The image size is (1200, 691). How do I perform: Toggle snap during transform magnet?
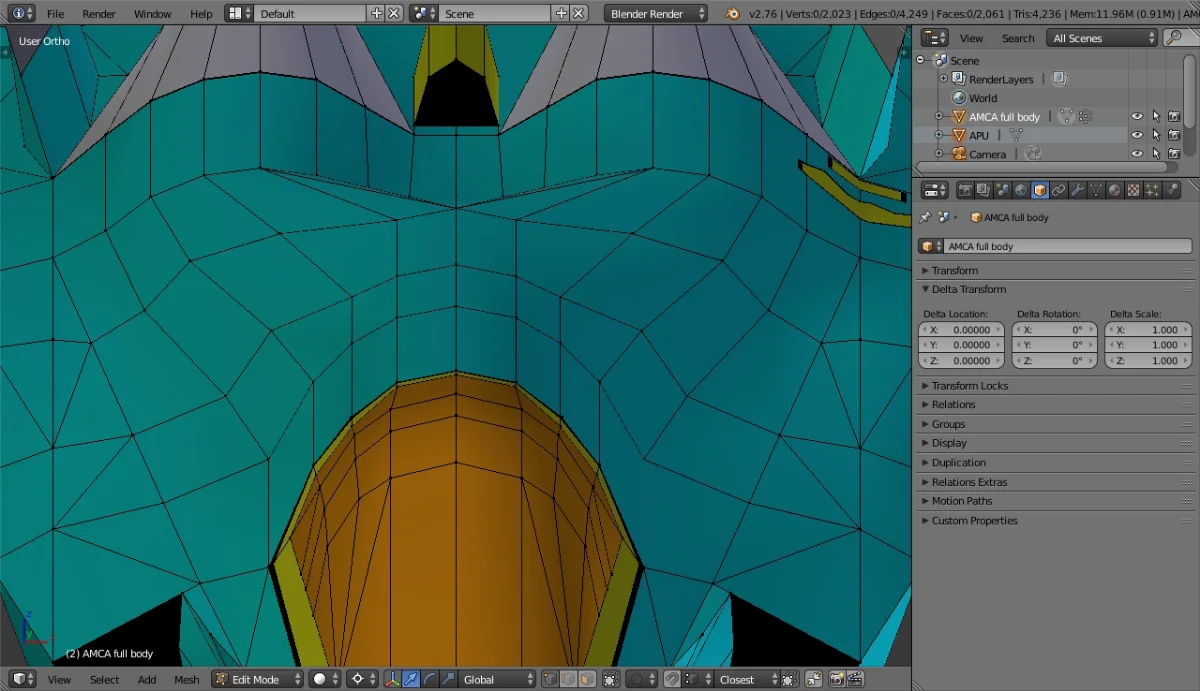click(x=673, y=679)
